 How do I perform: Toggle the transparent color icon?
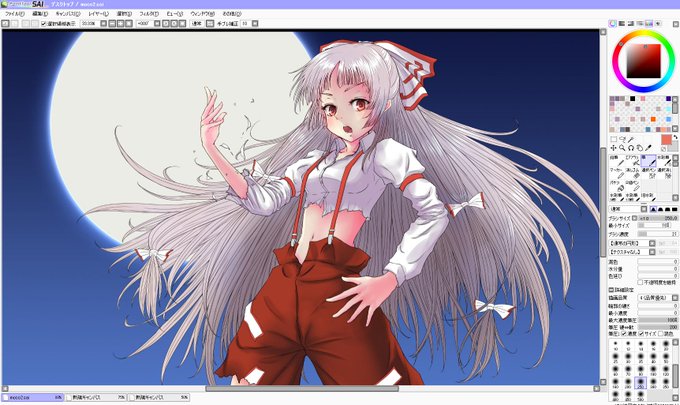(664, 149)
